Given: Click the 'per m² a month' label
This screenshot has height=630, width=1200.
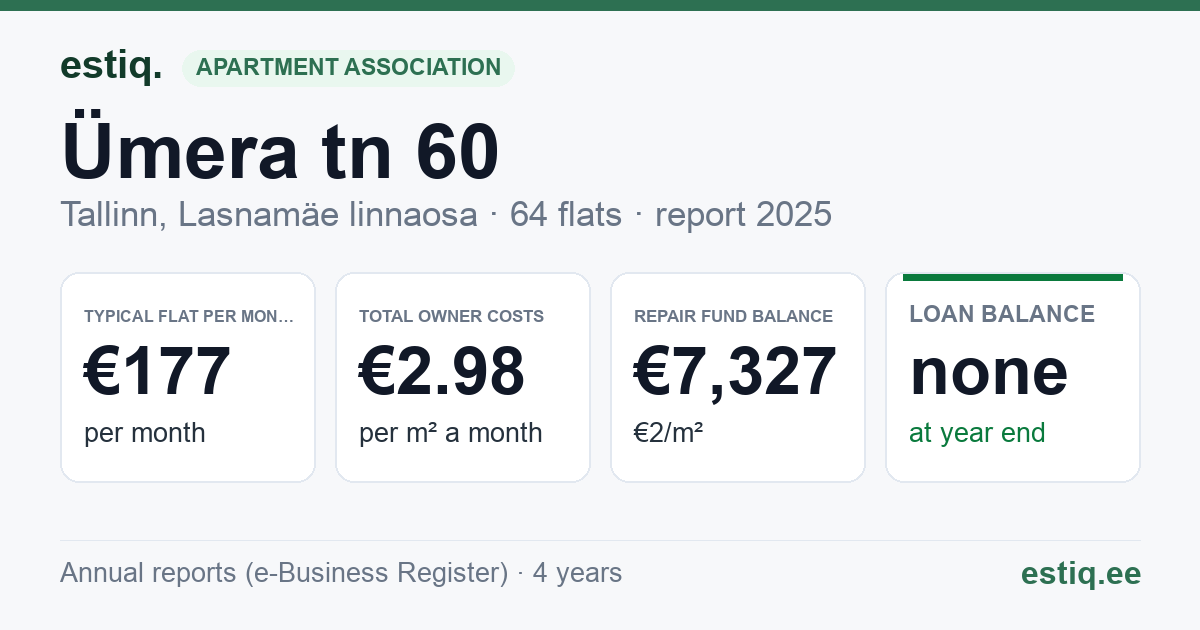Looking at the screenshot, I should (x=450, y=433).
